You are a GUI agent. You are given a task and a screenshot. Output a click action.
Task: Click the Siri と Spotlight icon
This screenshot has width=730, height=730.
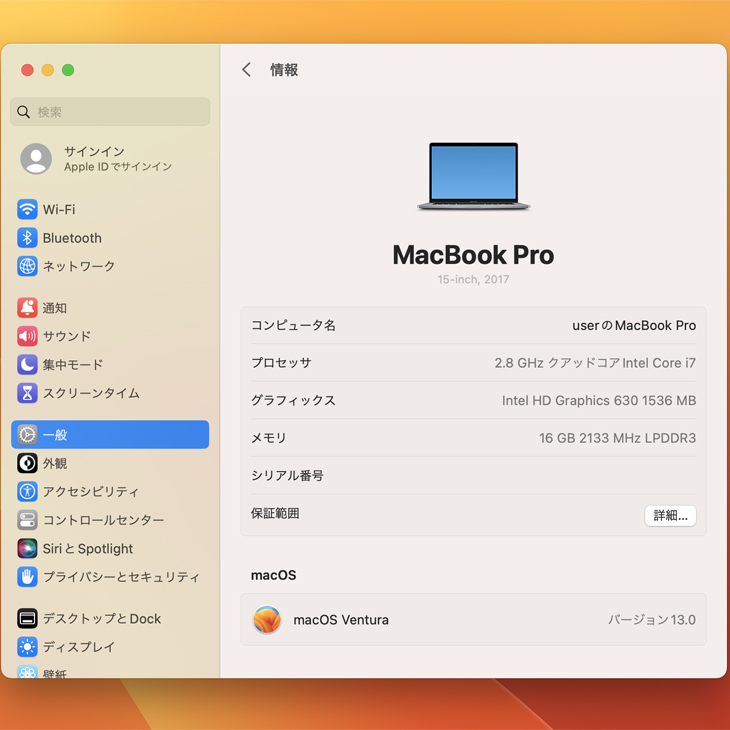pyautogui.click(x=27, y=548)
